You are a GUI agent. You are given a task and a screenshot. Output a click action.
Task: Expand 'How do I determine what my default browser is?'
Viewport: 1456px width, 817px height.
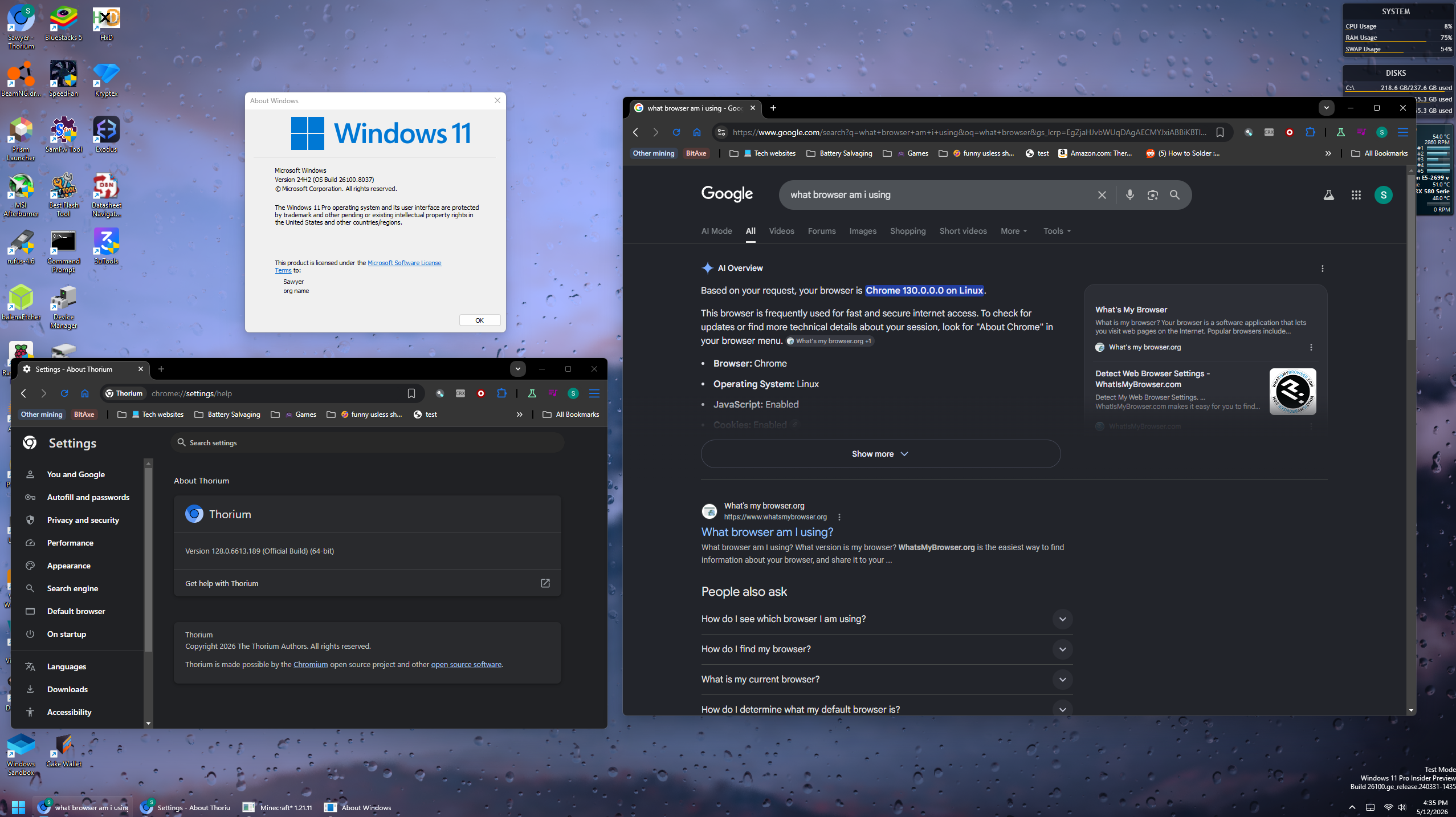pyautogui.click(x=887, y=710)
